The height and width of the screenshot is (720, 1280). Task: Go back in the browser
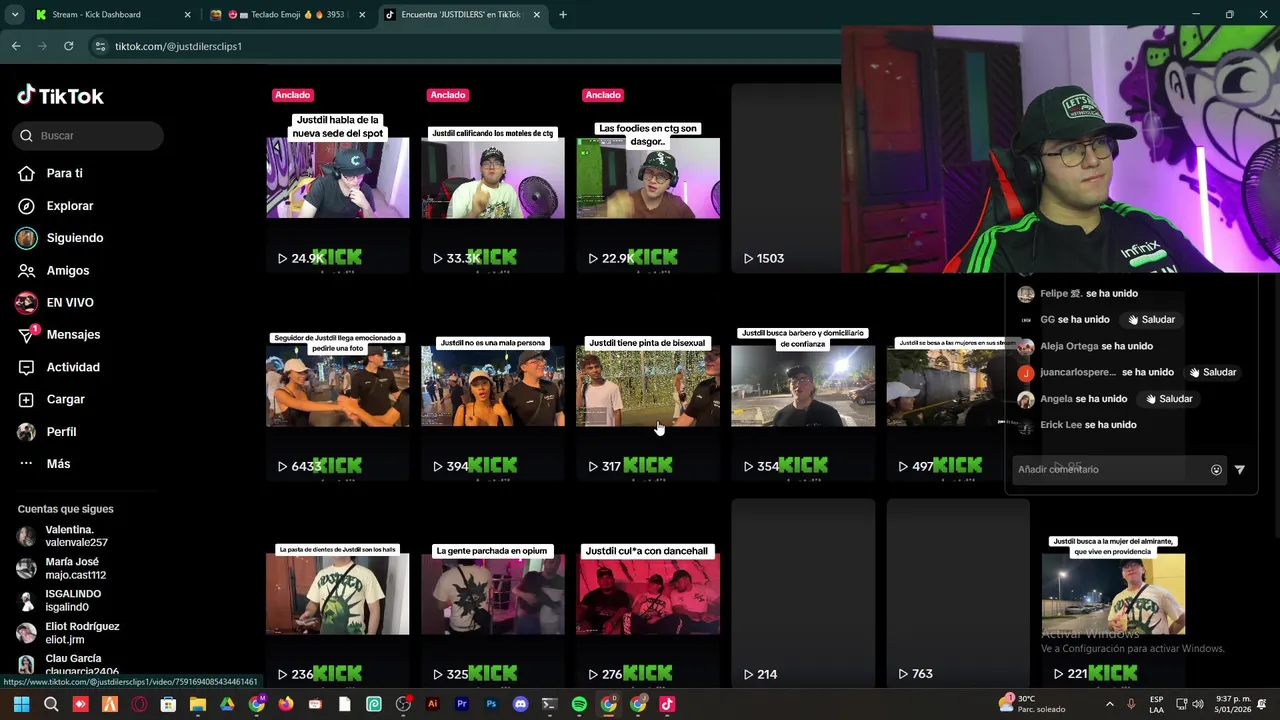(16, 46)
